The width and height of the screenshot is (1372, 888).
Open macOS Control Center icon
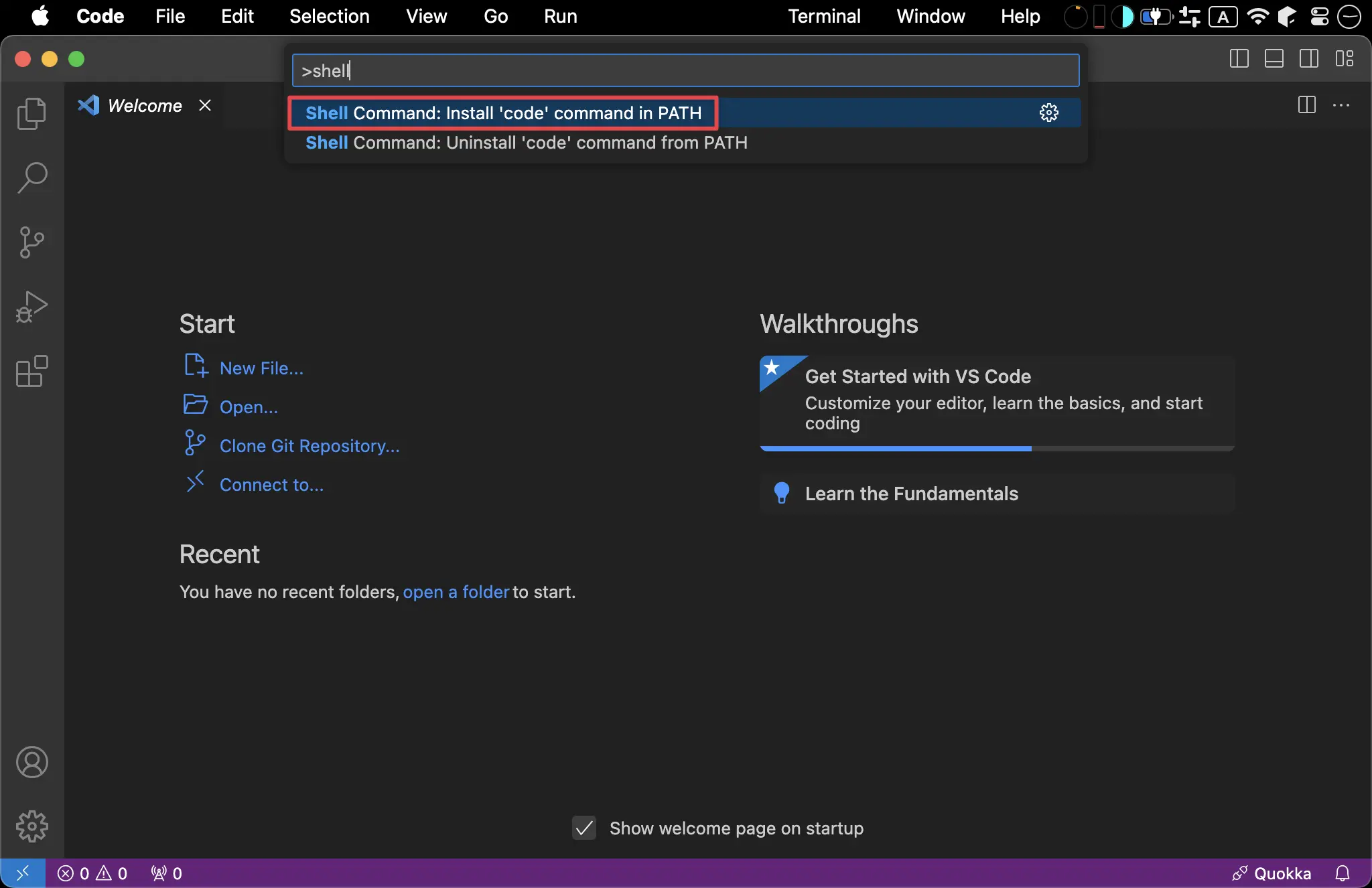coord(1319,16)
